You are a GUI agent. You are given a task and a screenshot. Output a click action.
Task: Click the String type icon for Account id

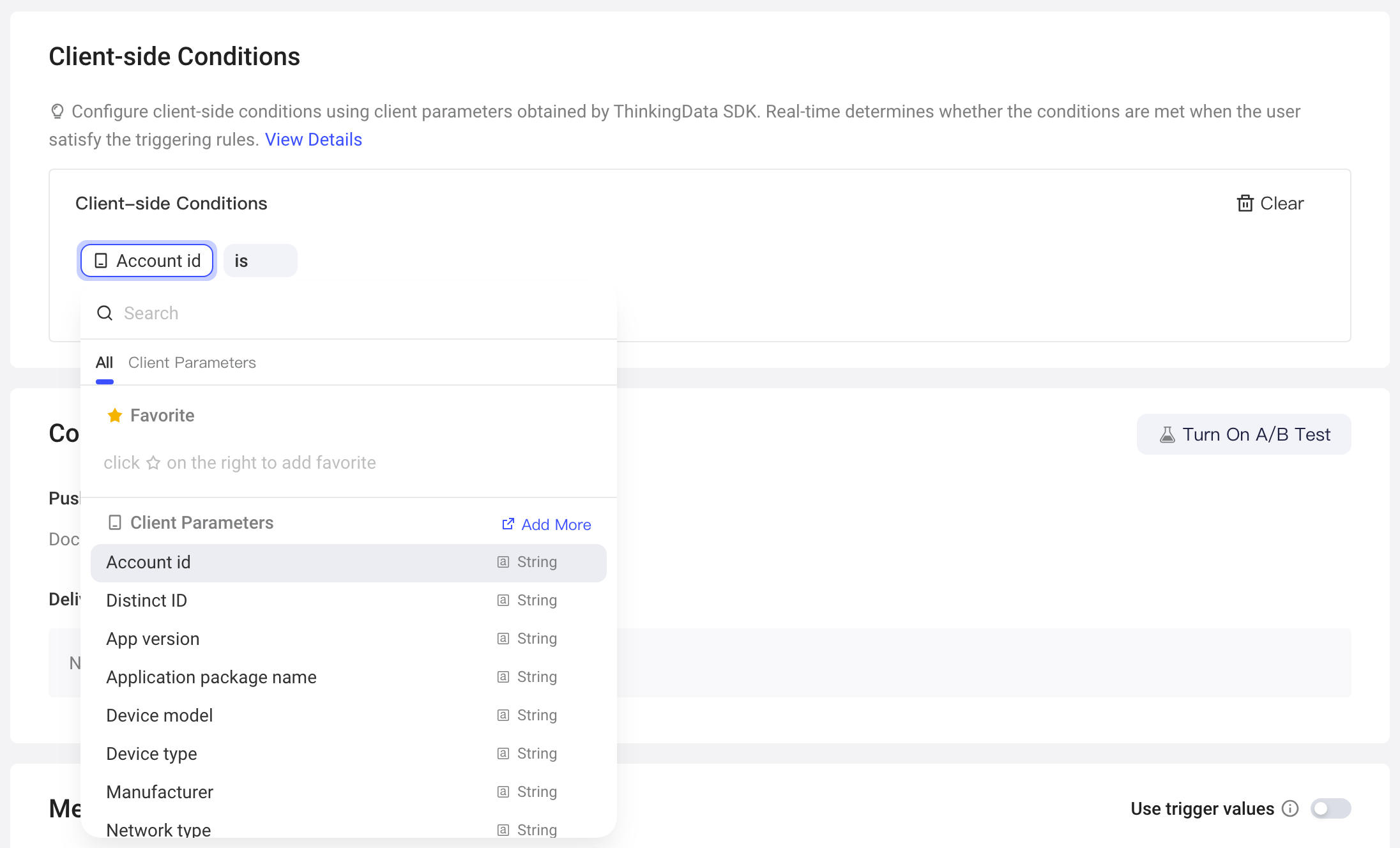(503, 562)
